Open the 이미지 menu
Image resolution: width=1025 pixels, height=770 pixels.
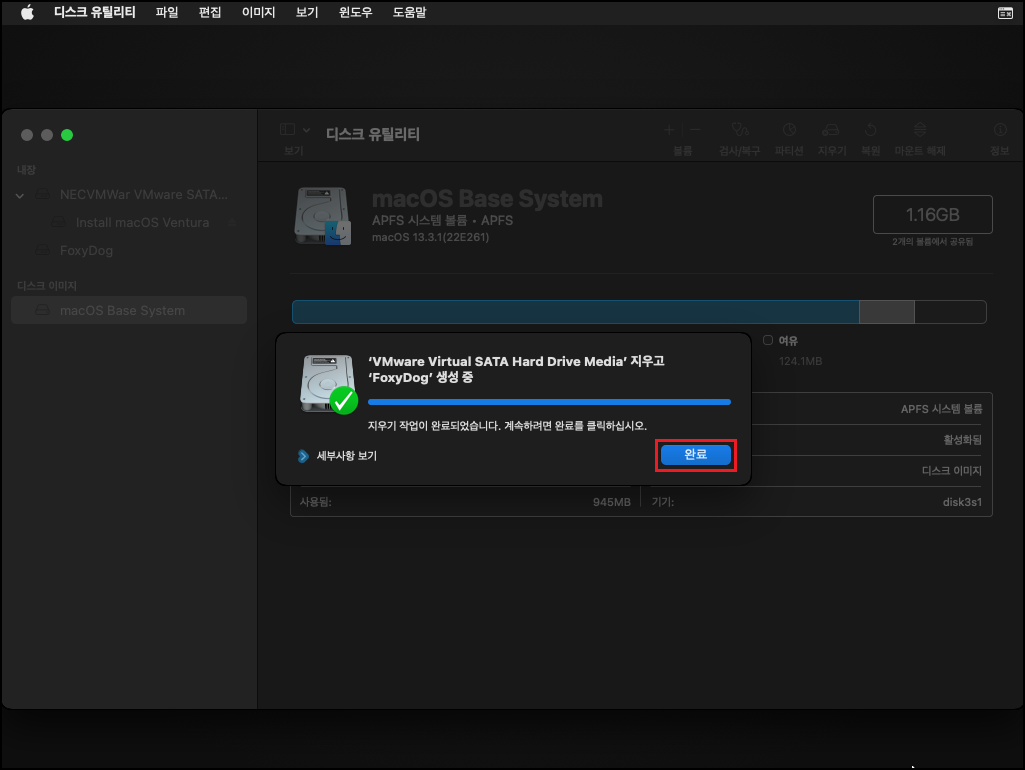coord(258,12)
